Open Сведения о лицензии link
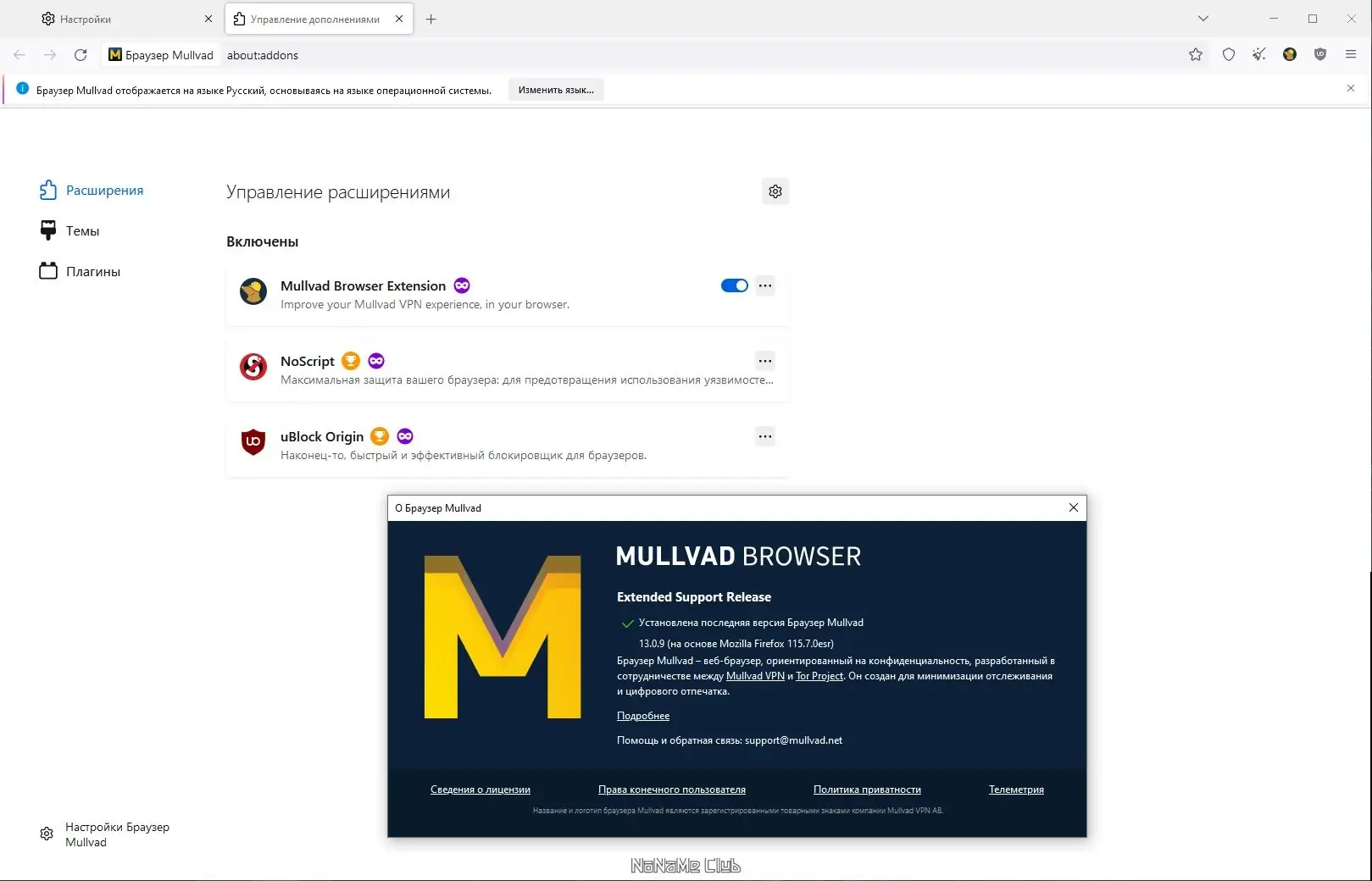Viewport: 1372px width, 881px height. point(480,790)
